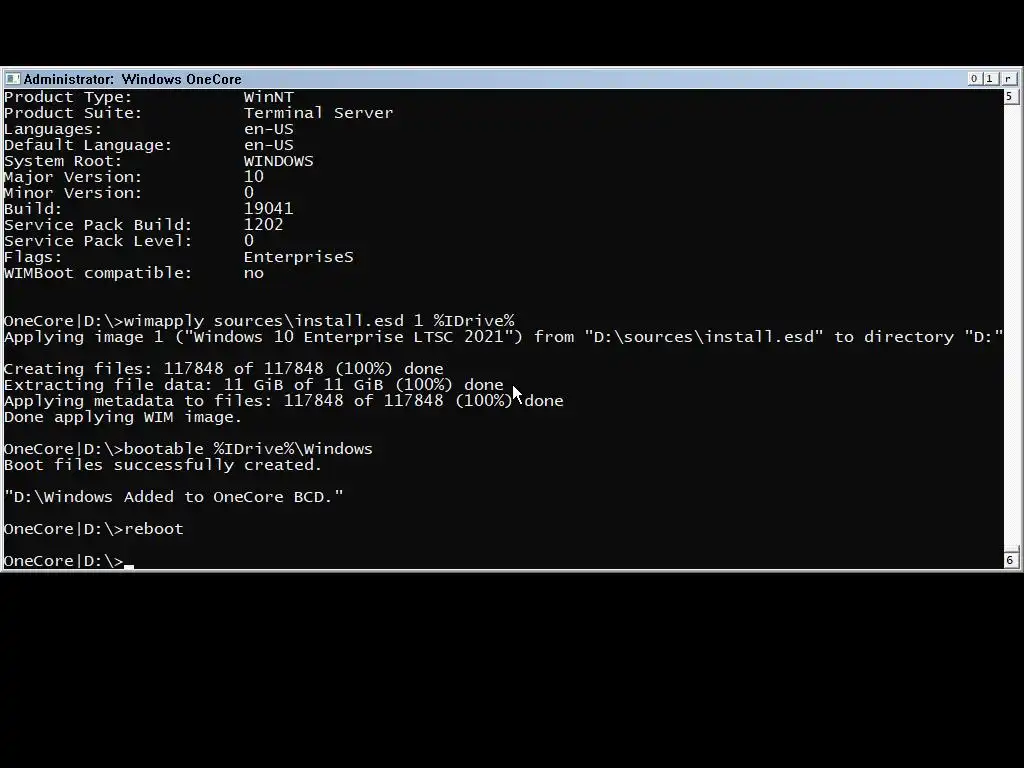Click the Build number '19041'
Image resolution: width=1024 pixels, height=768 pixels.
click(x=268, y=208)
